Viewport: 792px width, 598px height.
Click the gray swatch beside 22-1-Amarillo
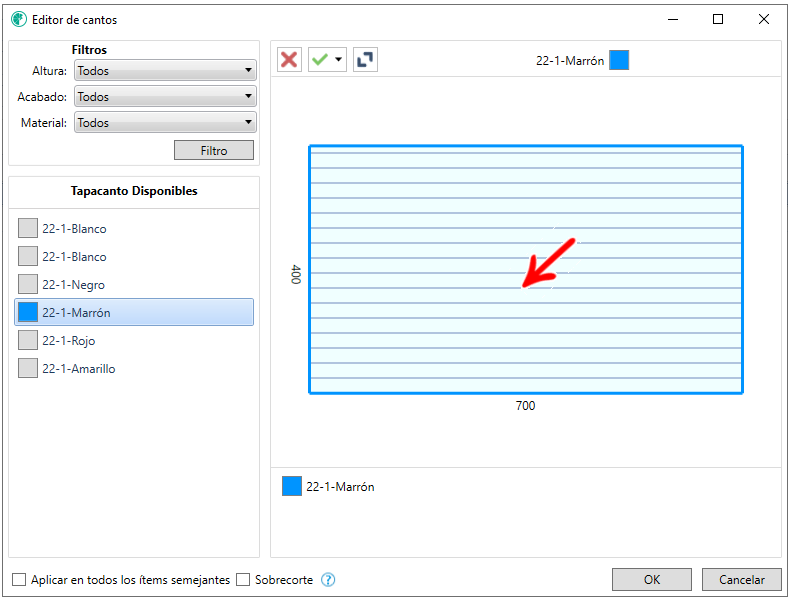28,368
